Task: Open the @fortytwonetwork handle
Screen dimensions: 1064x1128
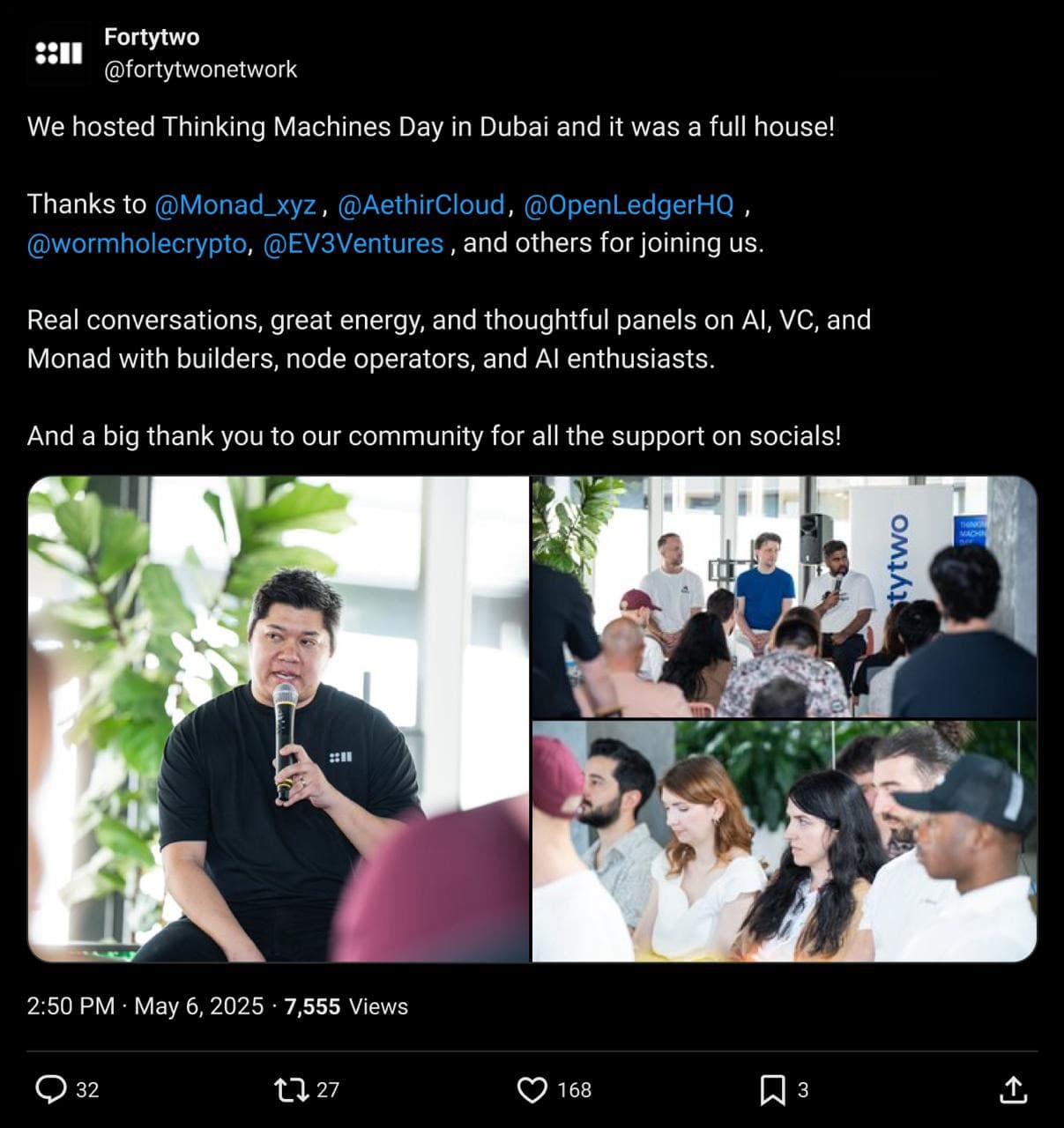Action: tap(201, 70)
